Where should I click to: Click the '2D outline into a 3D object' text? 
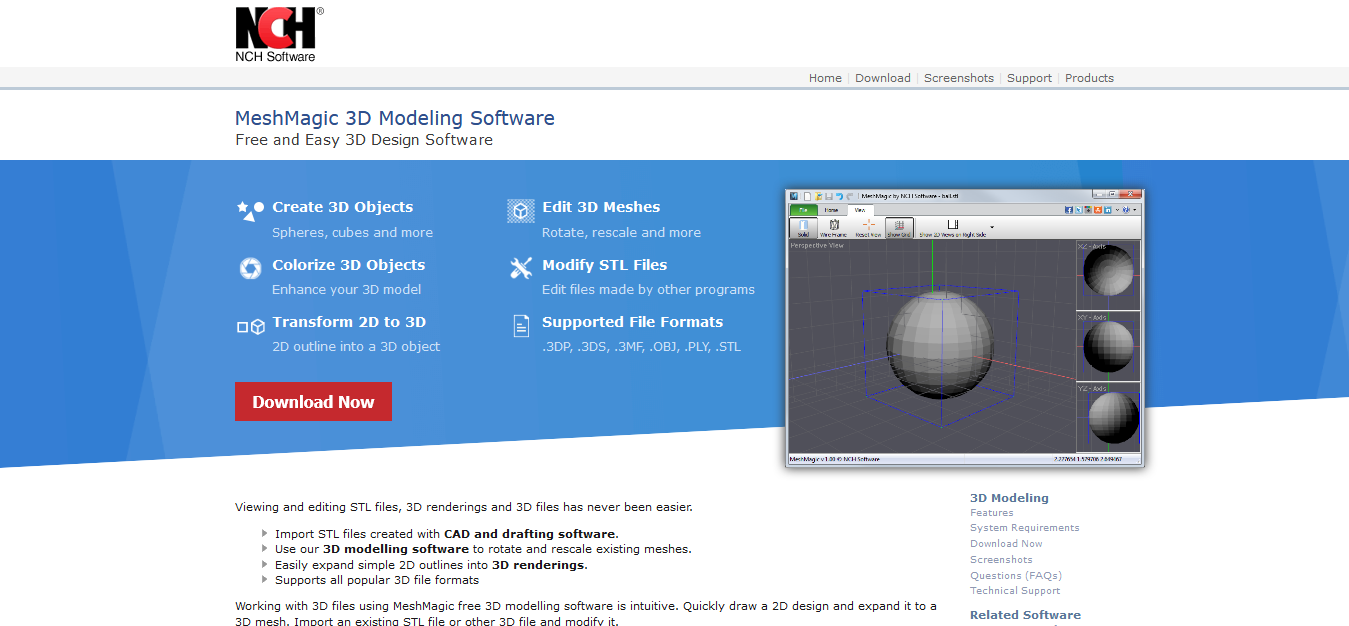pyautogui.click(x=356, y=347)
